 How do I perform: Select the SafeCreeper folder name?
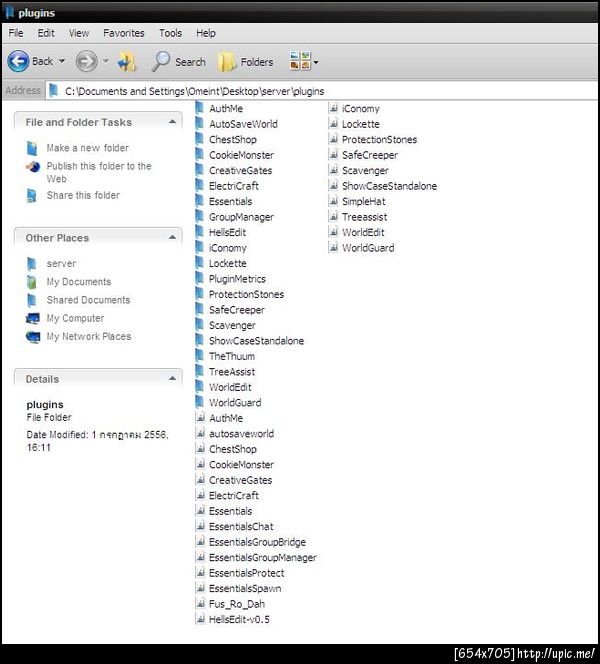pos(236,310)
